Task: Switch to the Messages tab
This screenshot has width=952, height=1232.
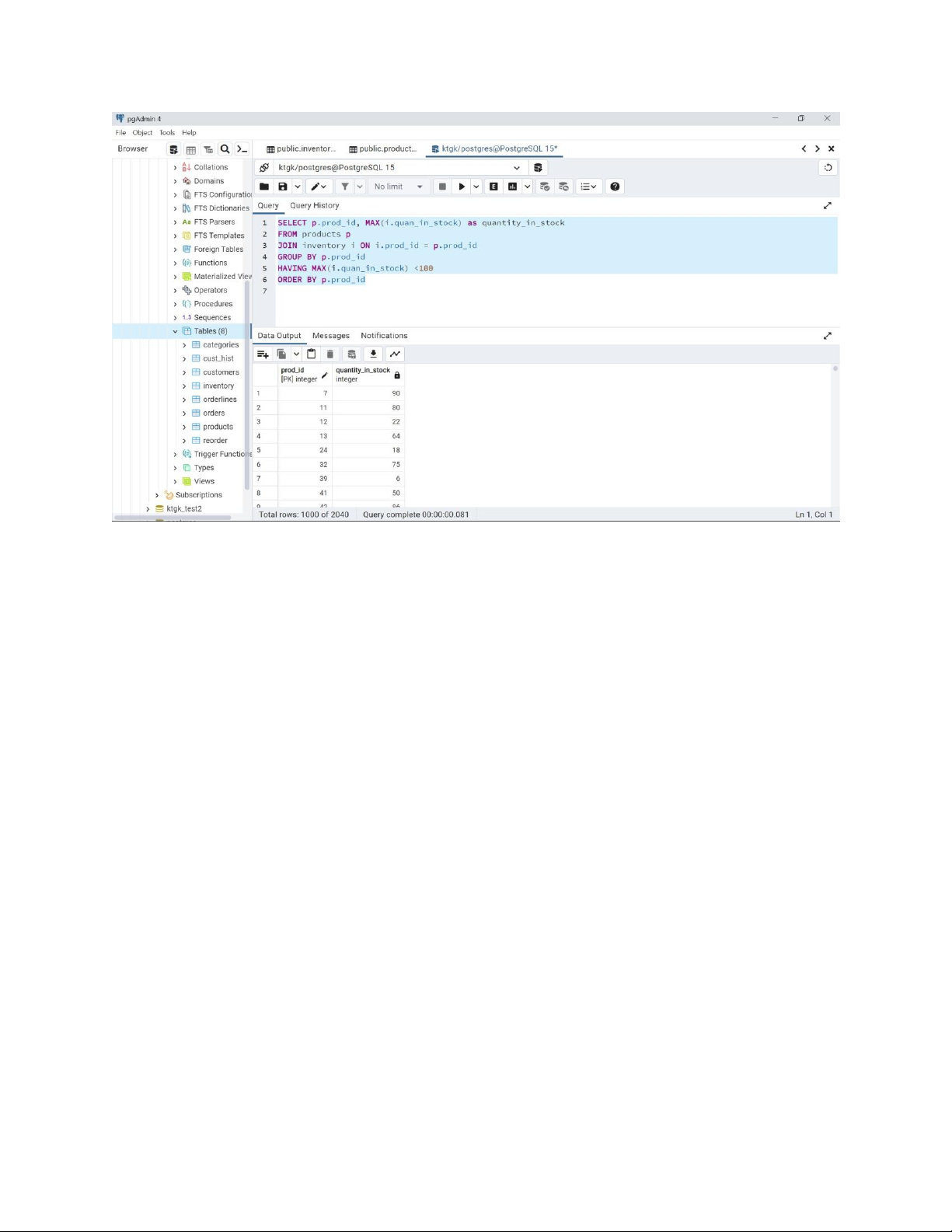Action: pos(331,336)
